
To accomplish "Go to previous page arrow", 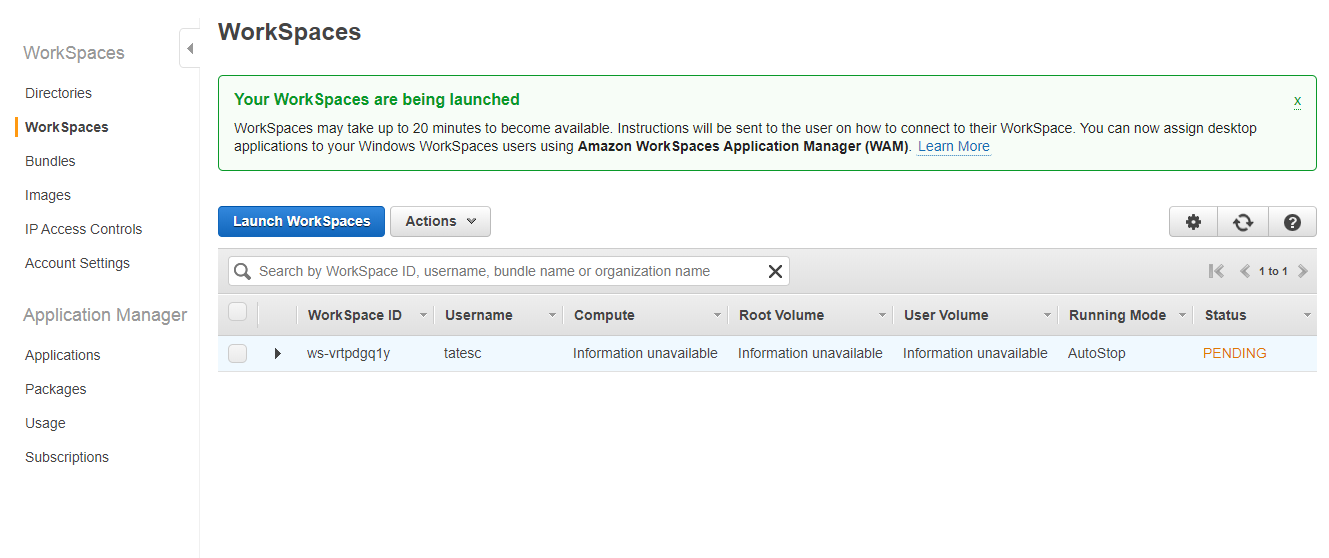I will pos(1245,271).
